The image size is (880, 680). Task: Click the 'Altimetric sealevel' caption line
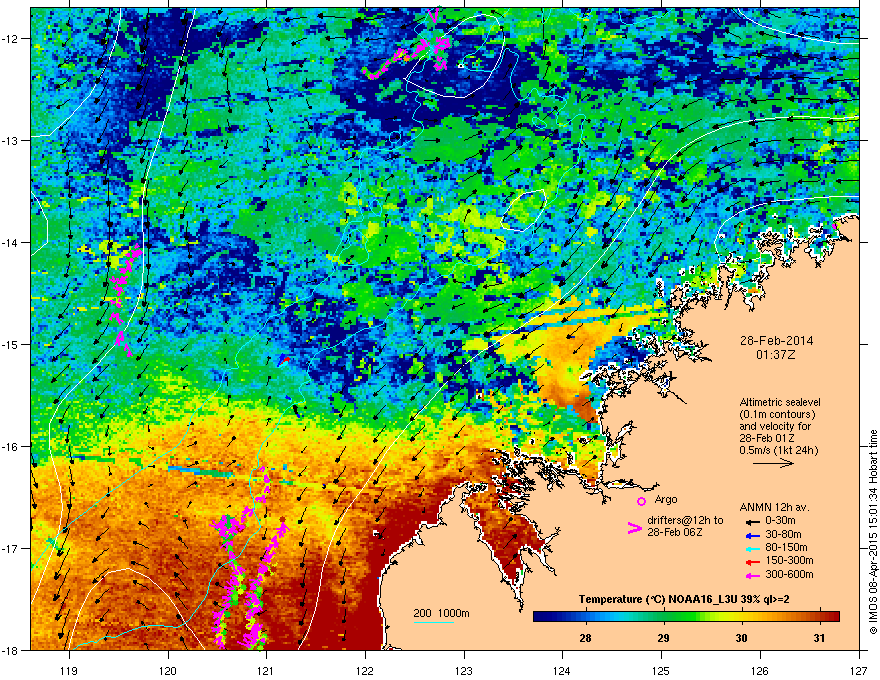(x=780, y=402)
